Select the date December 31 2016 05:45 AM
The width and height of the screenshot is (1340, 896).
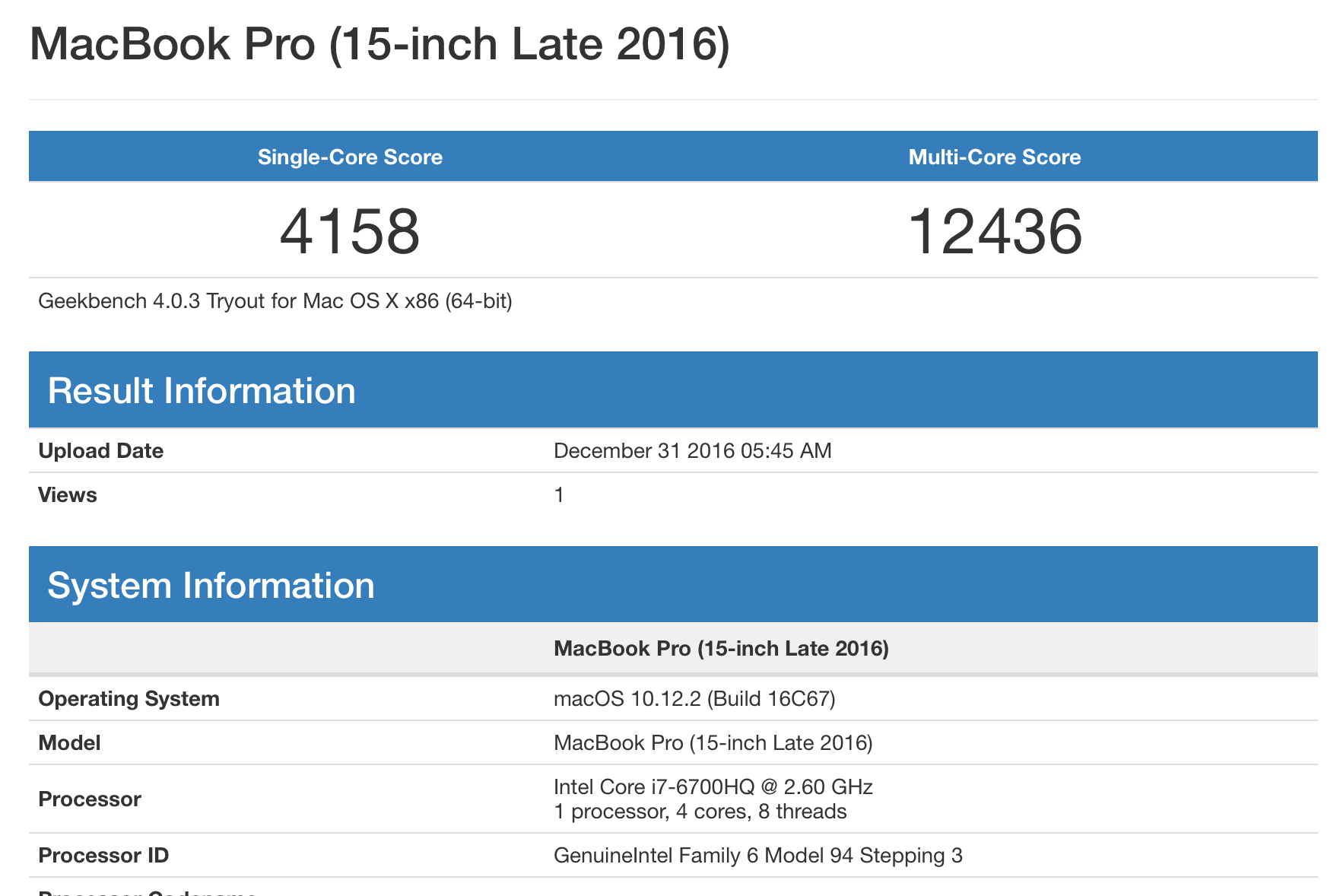(693, 451)
